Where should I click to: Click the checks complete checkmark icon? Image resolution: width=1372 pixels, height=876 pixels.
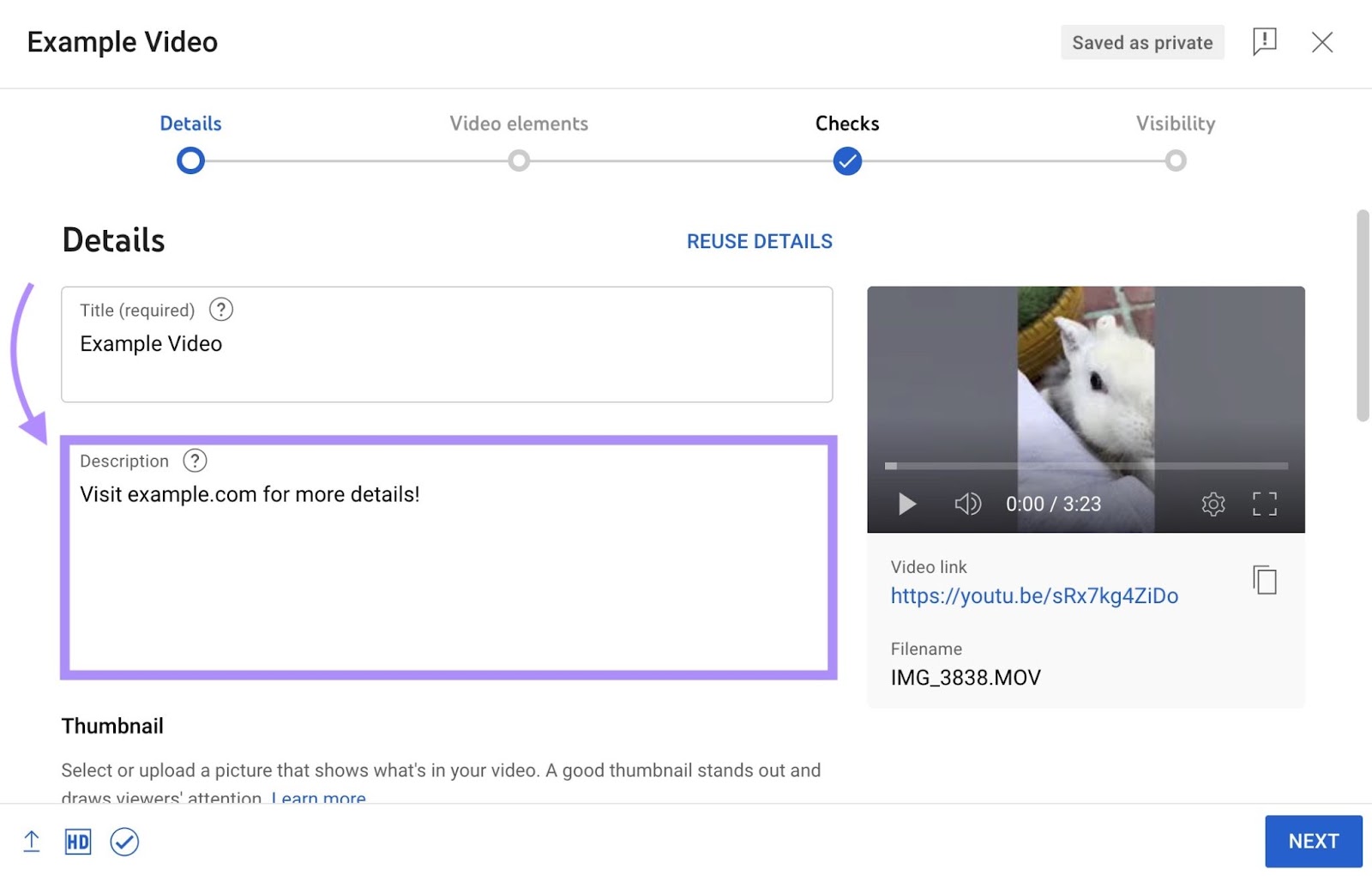click(125, 842)
